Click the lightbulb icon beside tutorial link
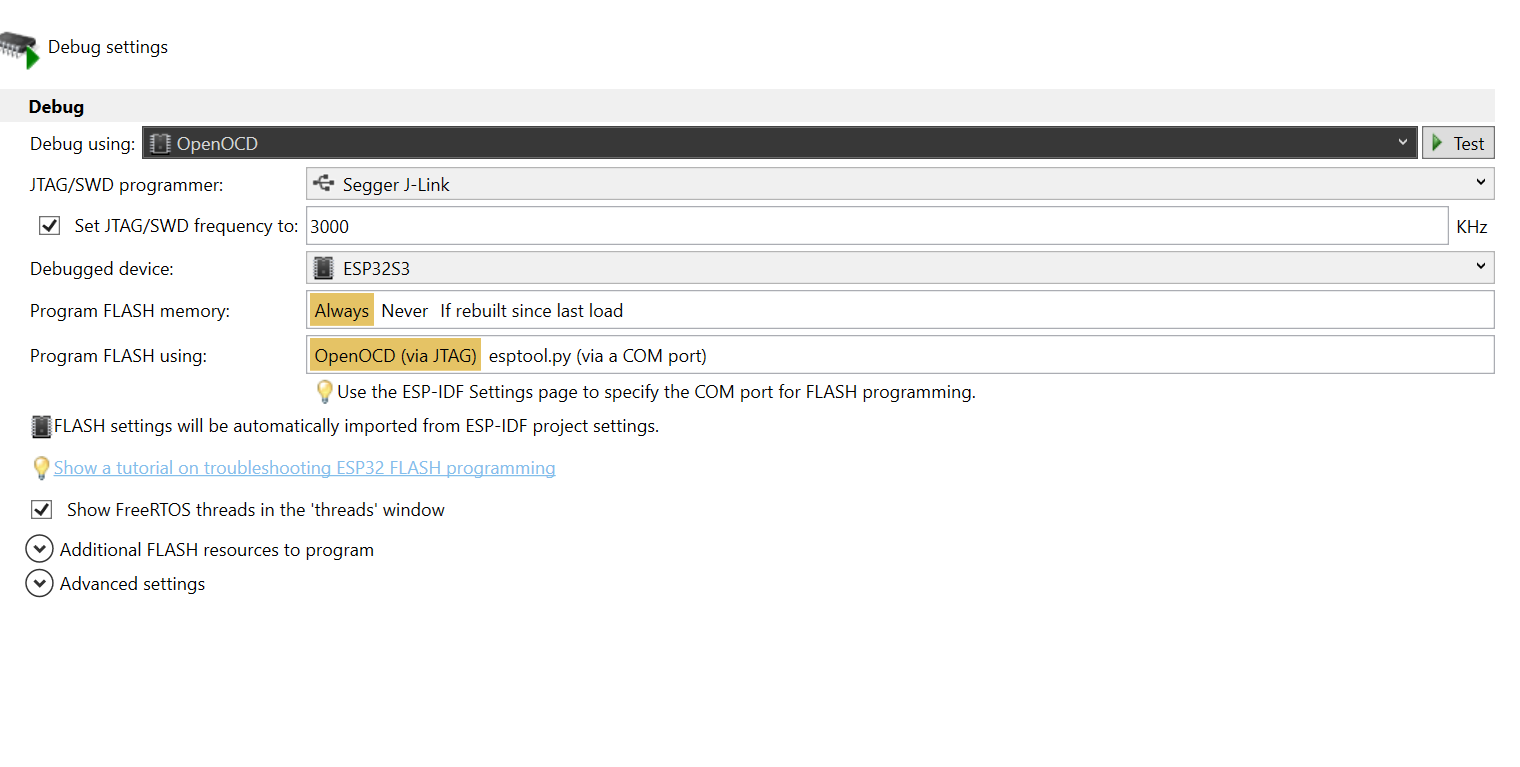1520x767 pixels. 41,467
